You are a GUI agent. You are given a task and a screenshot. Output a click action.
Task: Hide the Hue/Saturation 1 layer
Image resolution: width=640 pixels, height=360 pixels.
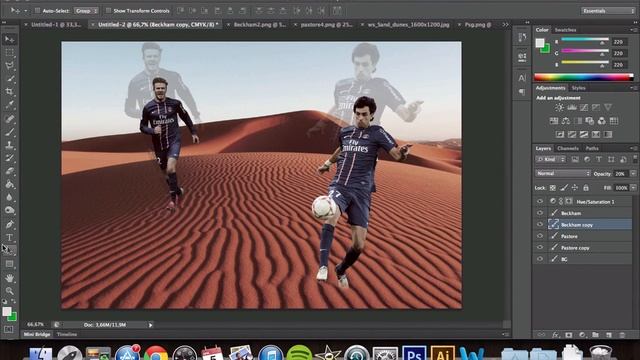[x=540, y=201]
